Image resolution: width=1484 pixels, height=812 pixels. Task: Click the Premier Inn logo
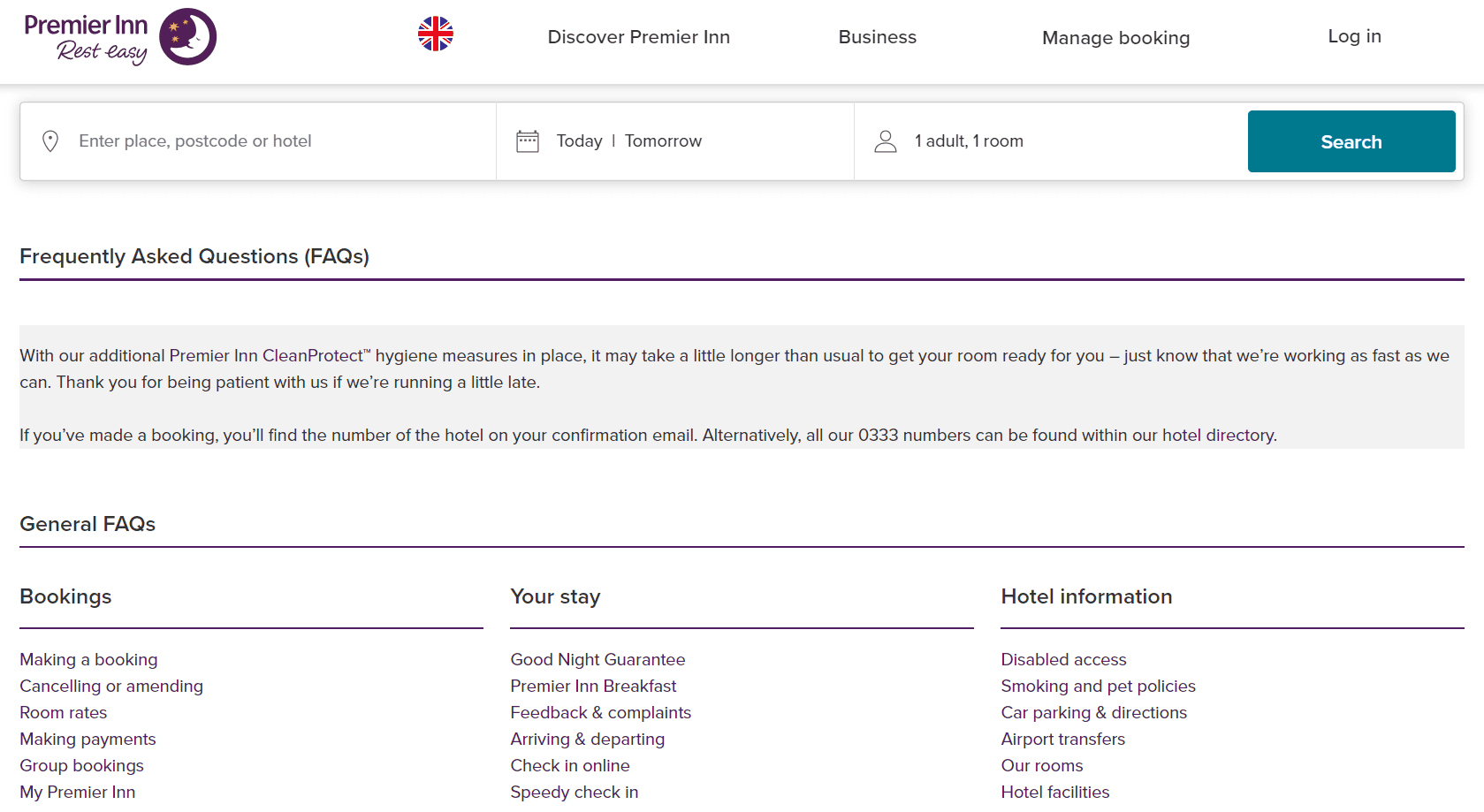click(120, 37)
